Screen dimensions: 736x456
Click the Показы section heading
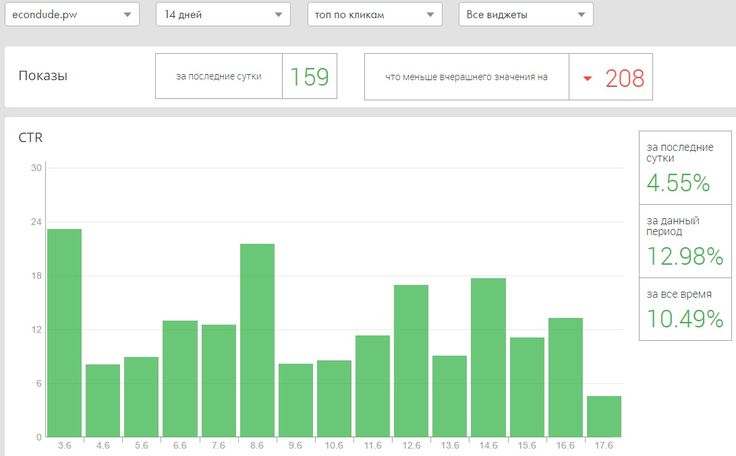tap(43, 76)
